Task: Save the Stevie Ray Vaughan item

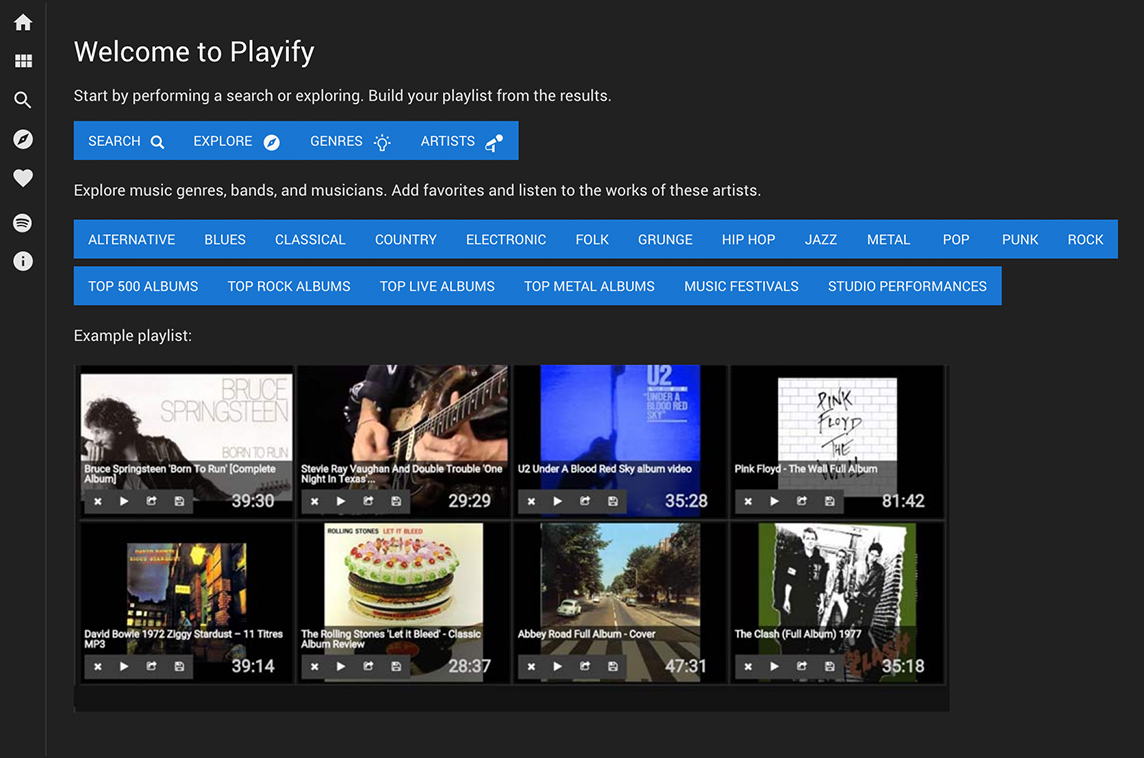Action: pos(395,501)
